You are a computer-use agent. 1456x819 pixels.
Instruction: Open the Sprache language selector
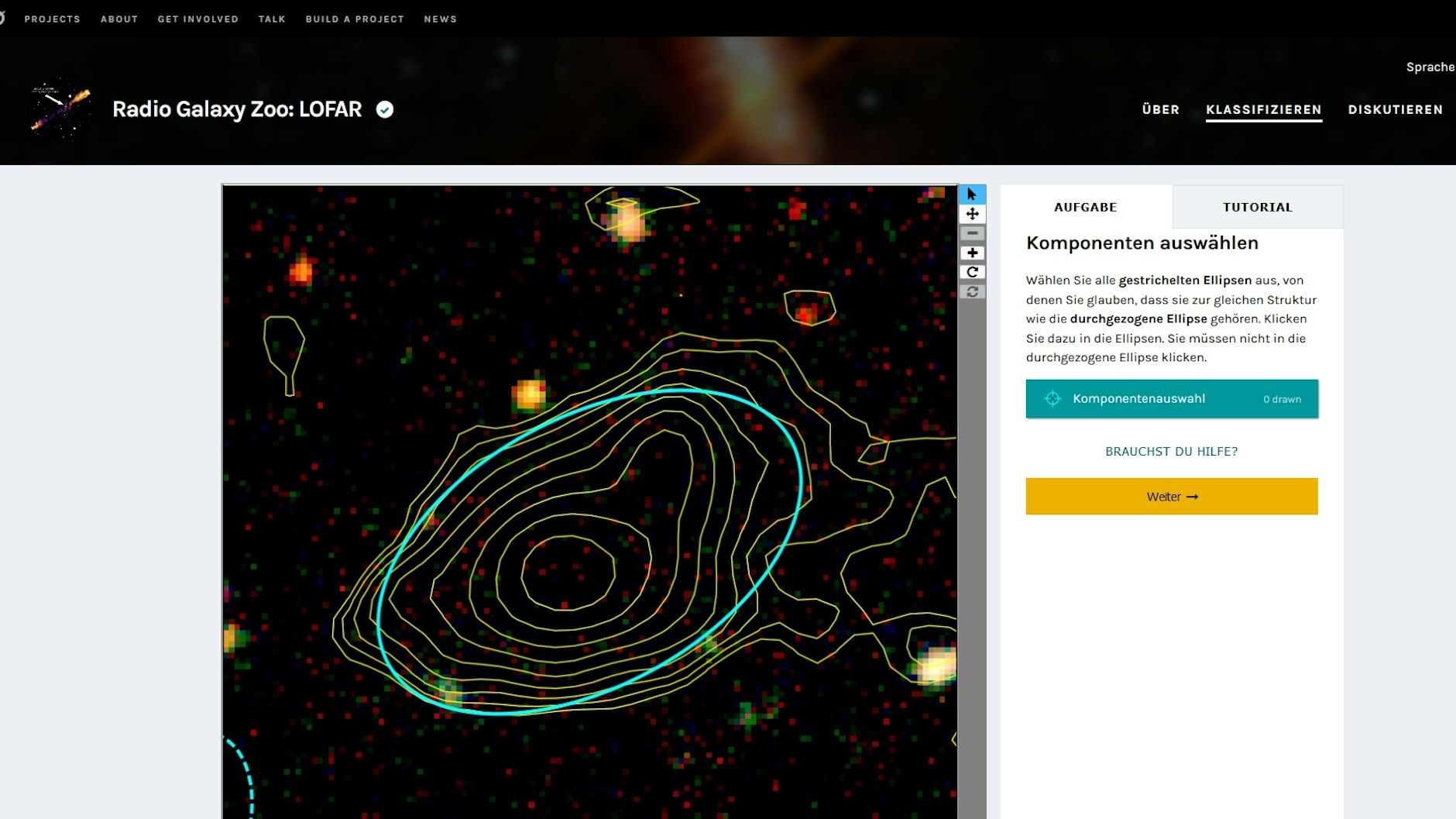point(1430,67)
